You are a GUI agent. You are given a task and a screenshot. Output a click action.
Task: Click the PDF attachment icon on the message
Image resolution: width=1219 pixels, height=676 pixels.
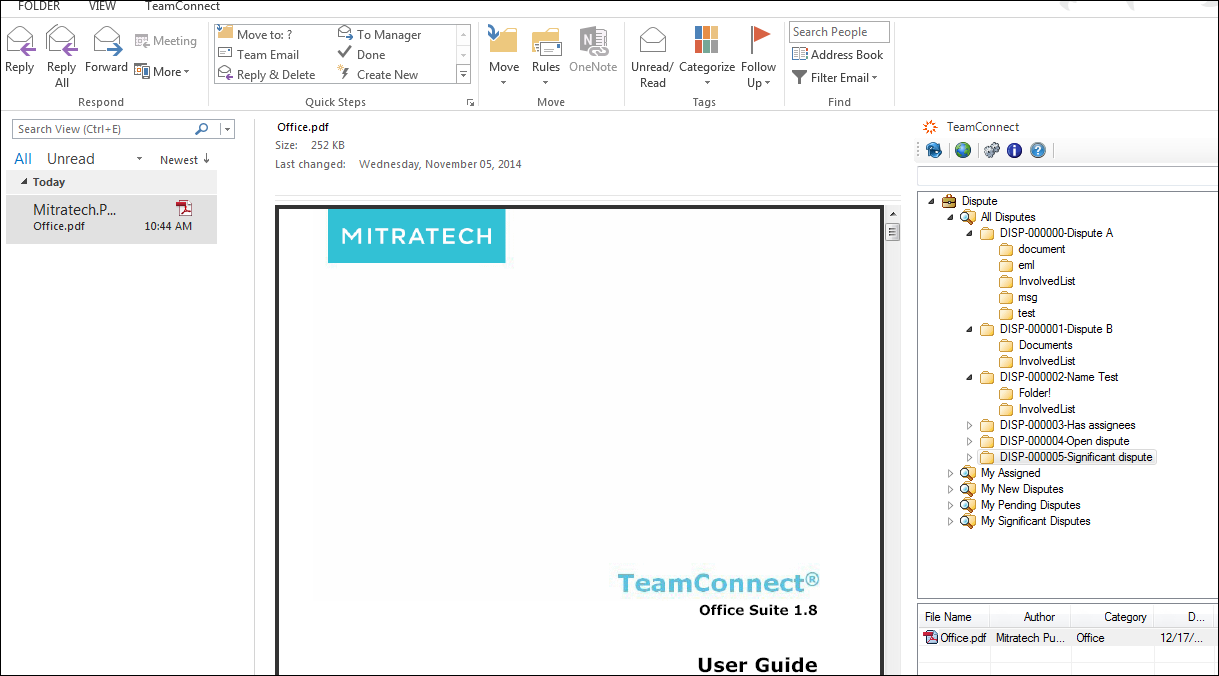pyautogui.click(x=183, y=208)
